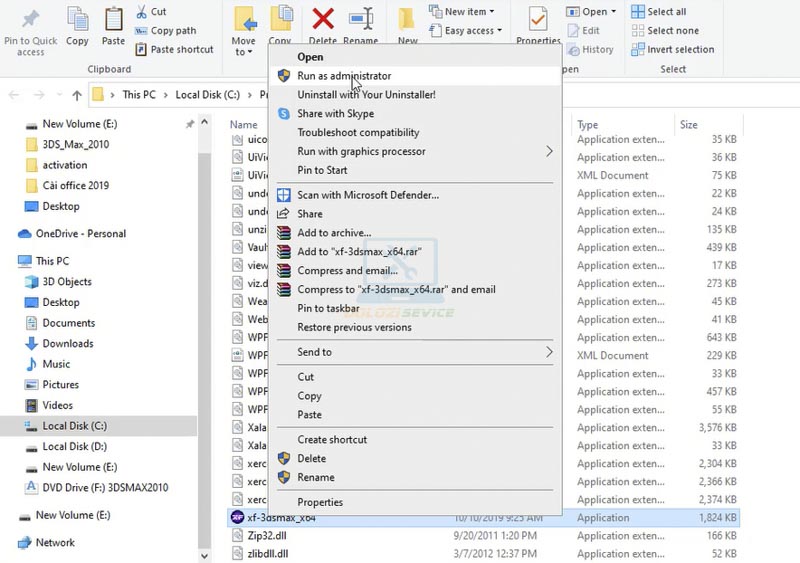Choose Delete in the context menu
The image size is (800, 563).
[415, 458]
